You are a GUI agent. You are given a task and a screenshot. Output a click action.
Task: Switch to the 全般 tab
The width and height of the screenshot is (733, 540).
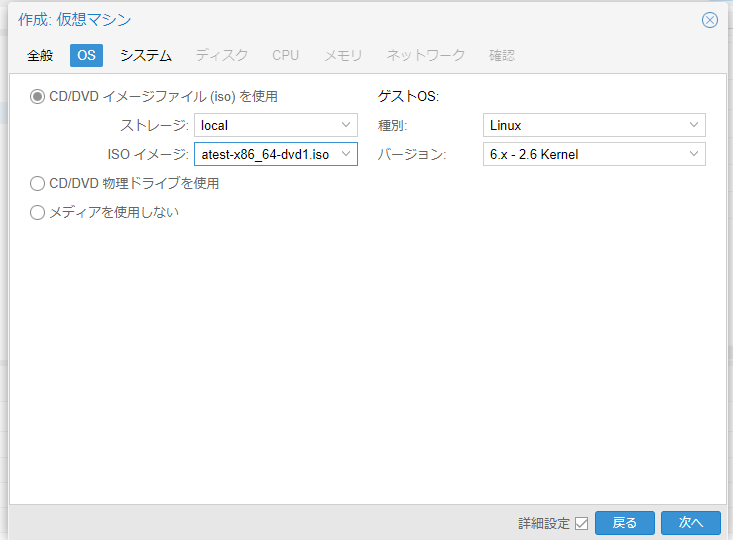40,56
